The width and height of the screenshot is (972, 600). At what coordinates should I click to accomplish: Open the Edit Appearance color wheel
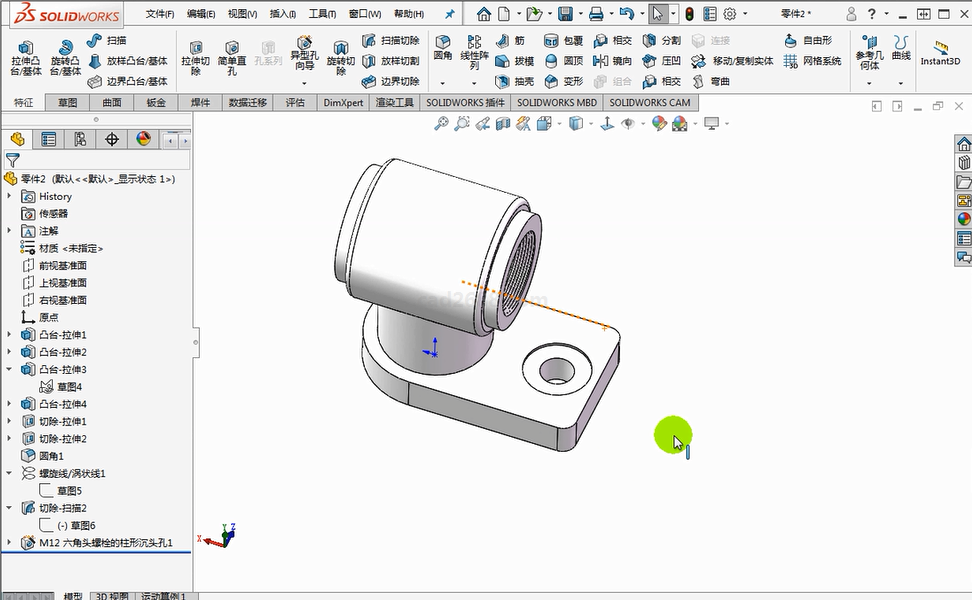[x=658, y=124]
